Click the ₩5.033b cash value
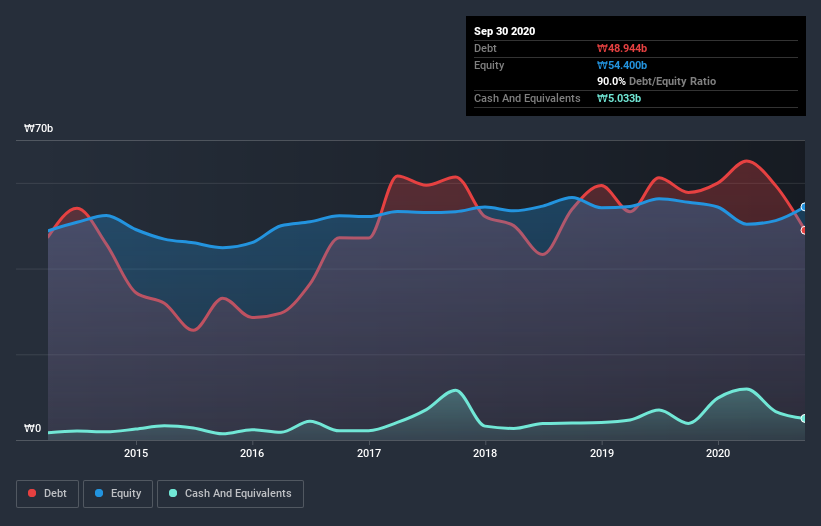Viewport: 821px width, 526px height. pyautogui.click(x=619, y=98)
